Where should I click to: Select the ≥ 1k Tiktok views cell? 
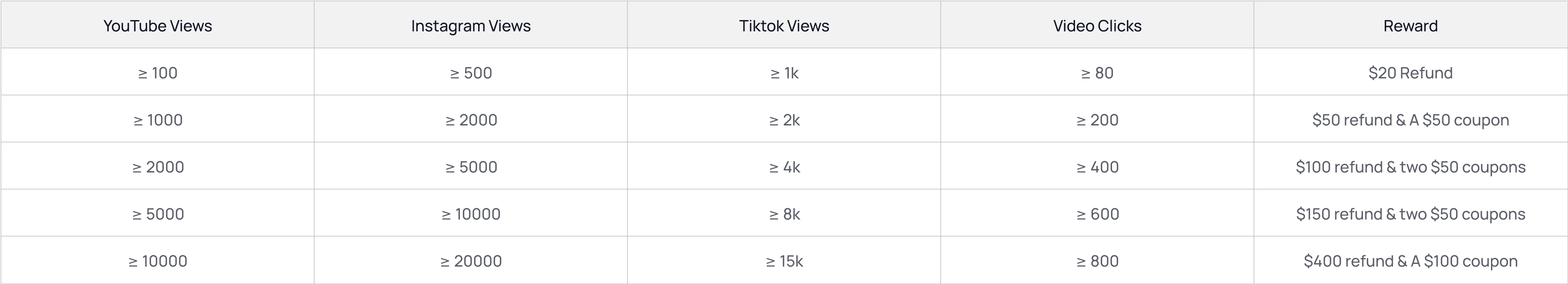pos(784,72)
